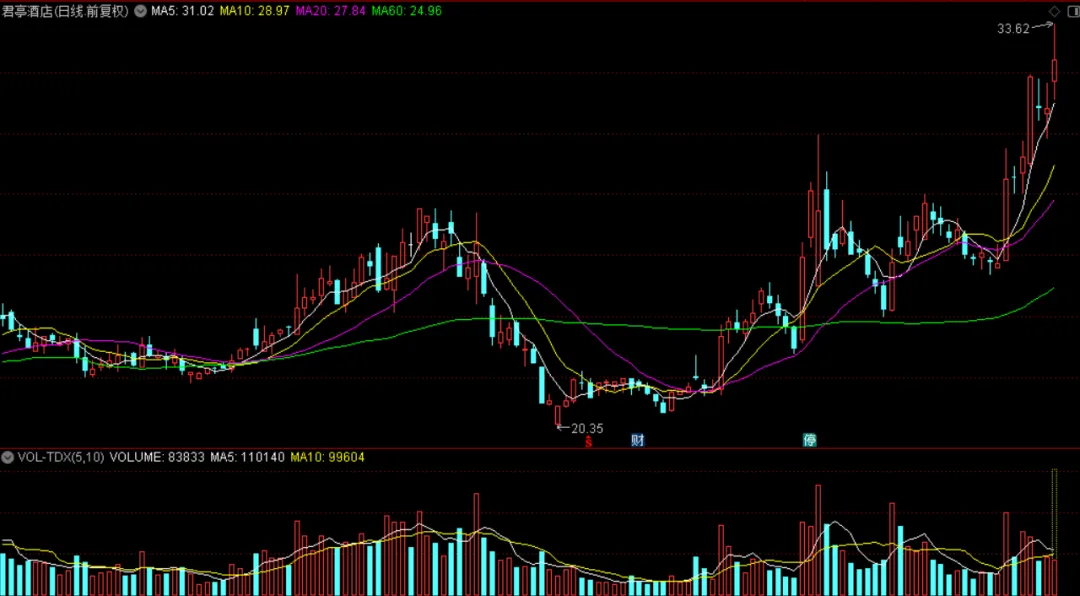Select the latest candlestick at the 33.62 high

1054,64
